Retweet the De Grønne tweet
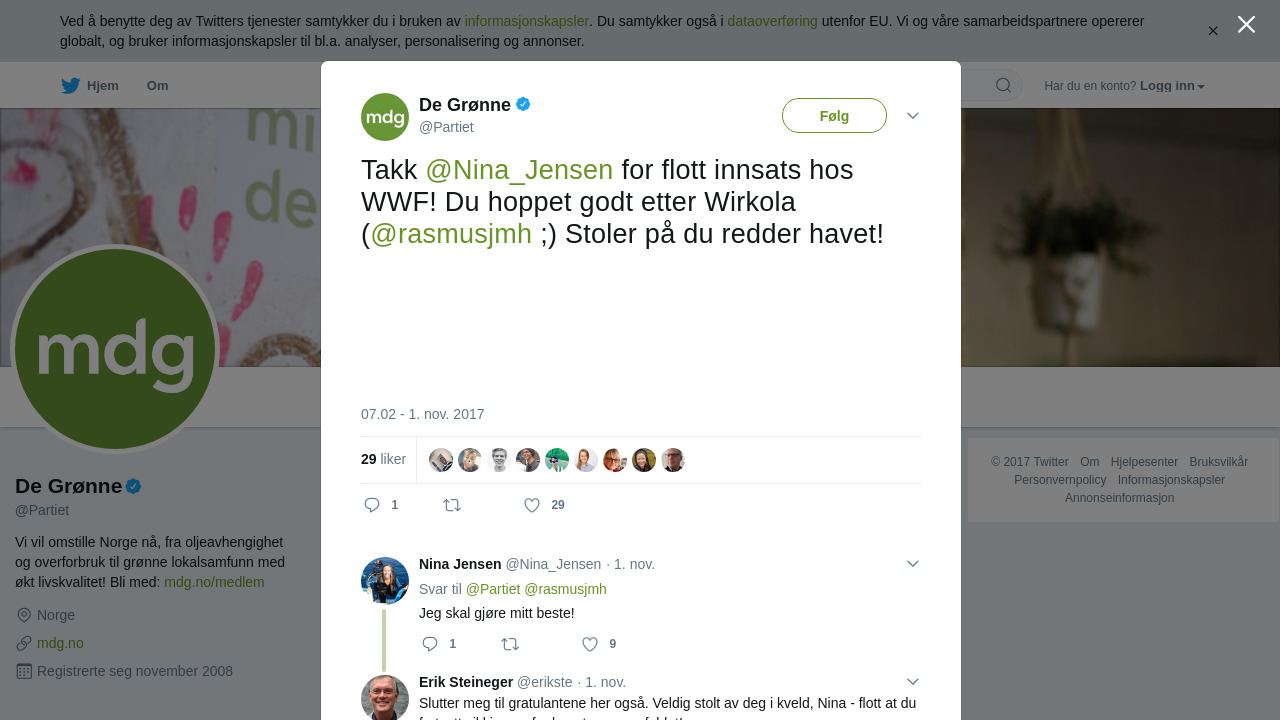The image size is (1280, 720). pos(452,505)
